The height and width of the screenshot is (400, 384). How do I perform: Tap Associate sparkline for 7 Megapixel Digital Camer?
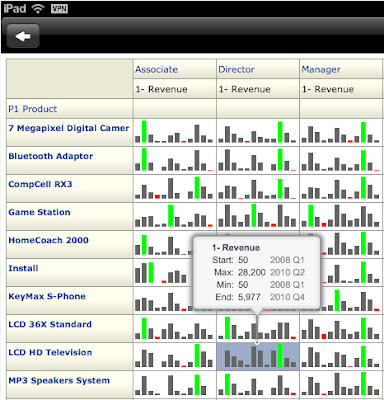174,132
